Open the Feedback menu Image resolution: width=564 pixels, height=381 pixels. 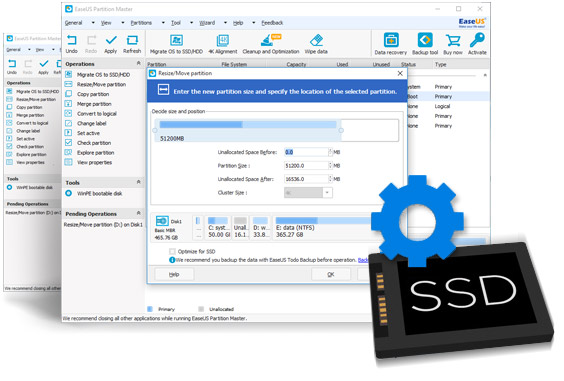tap(272, 23)
